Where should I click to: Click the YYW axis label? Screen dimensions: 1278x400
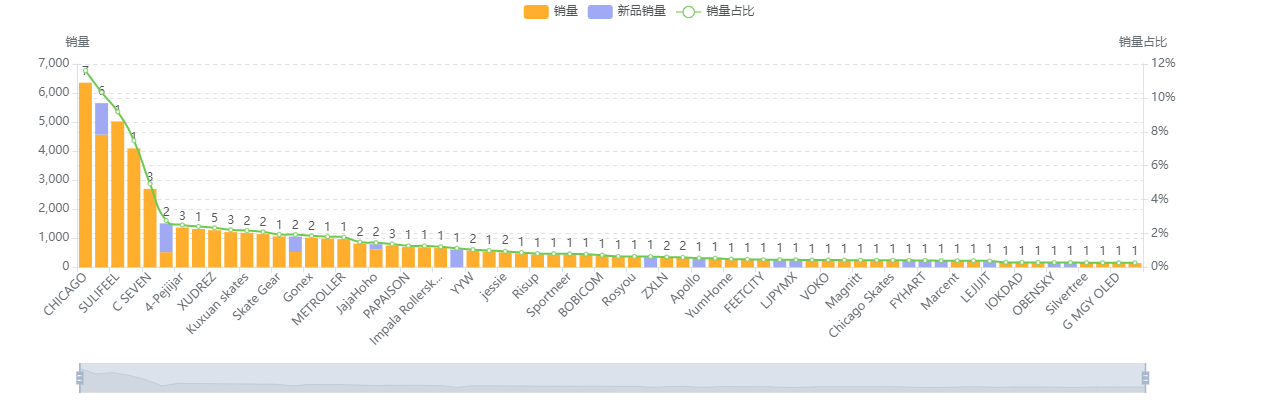point(462,283)
